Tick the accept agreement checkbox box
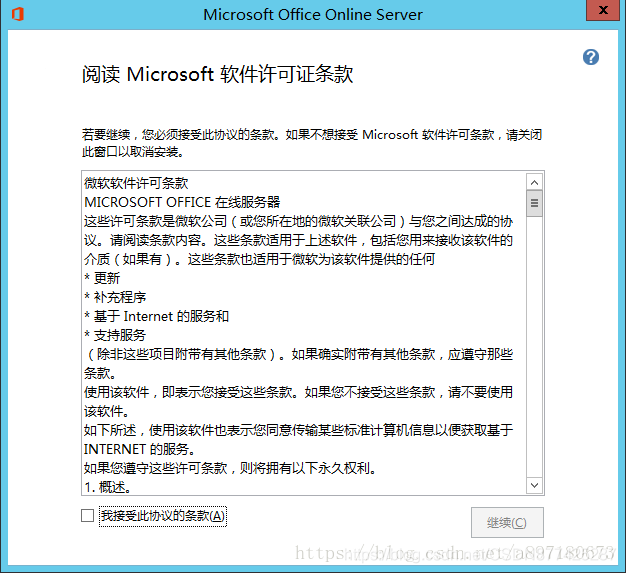Screen dimensions: 626x573 pyautogui.click(x=87, y=515)
